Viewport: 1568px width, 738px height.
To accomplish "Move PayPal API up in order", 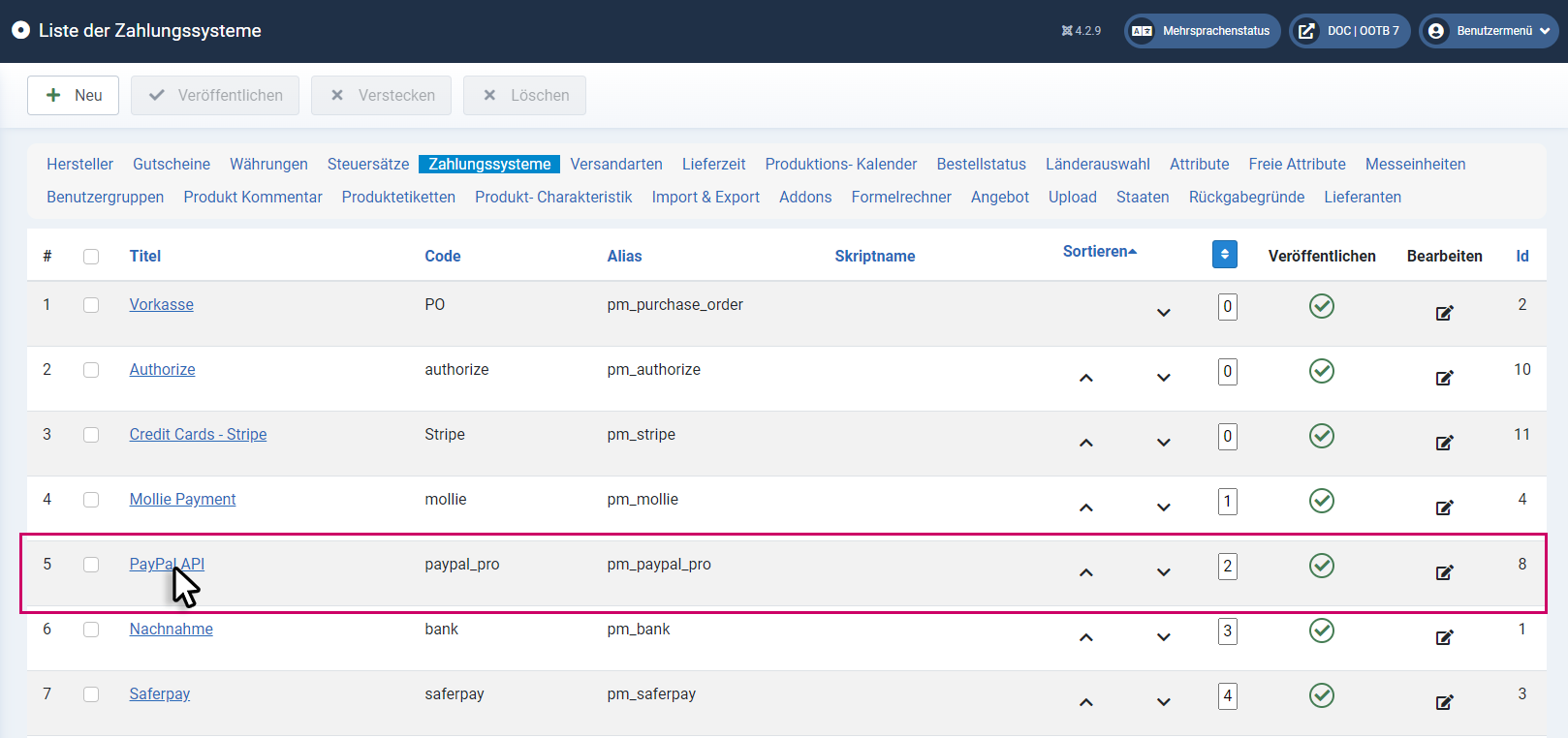I will (1086, 572).
